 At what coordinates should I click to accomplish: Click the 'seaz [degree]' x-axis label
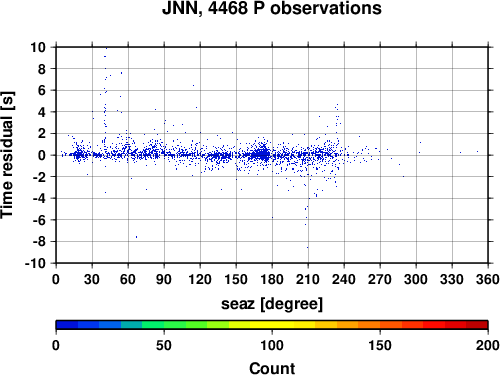(272, 304)
